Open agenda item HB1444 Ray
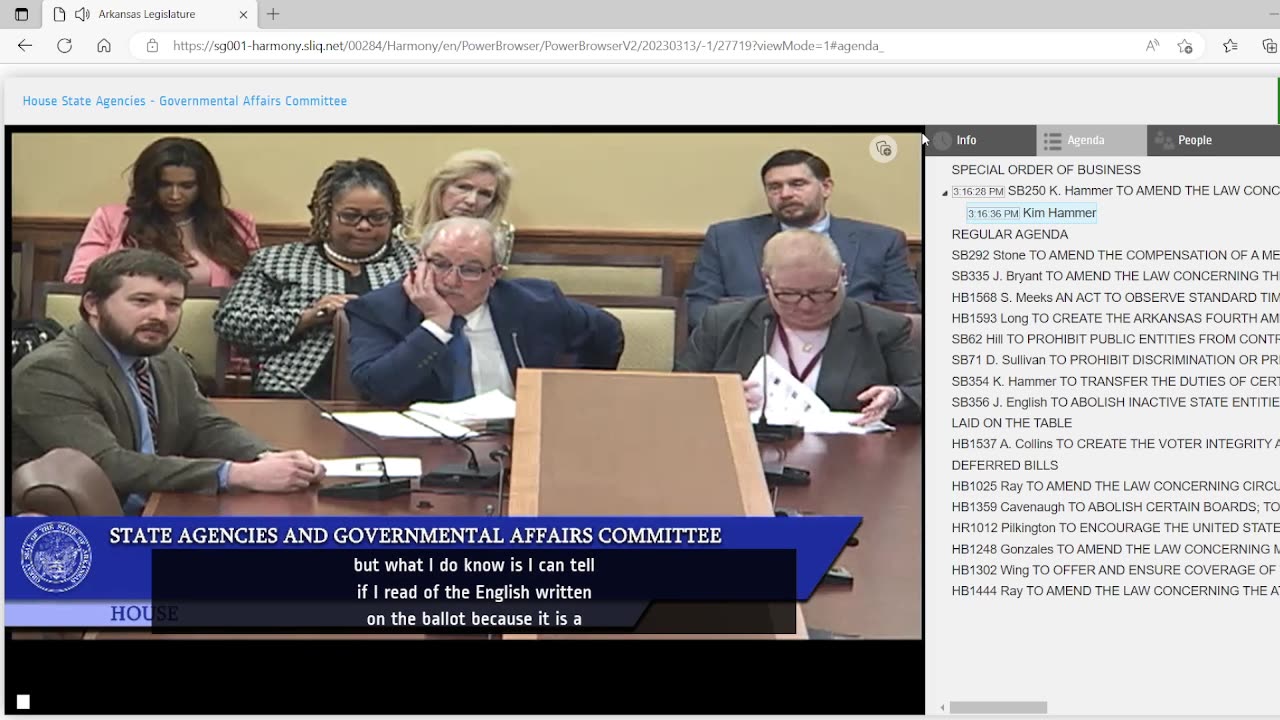 (1115, 591)
